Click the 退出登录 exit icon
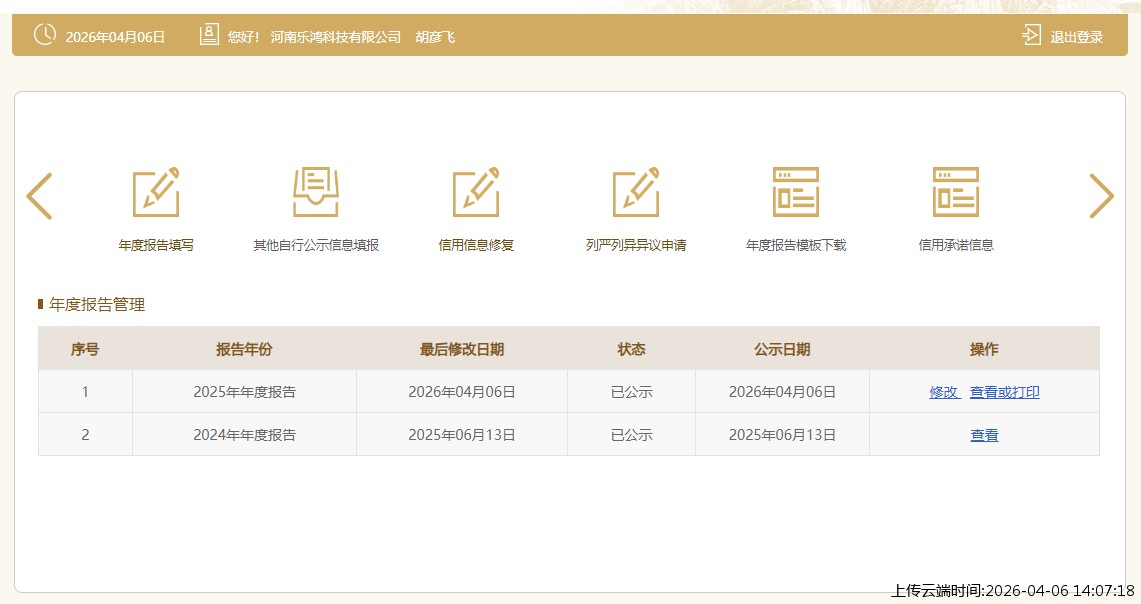This screenshot has height=604, width=1141. [x=1032, y=36]
